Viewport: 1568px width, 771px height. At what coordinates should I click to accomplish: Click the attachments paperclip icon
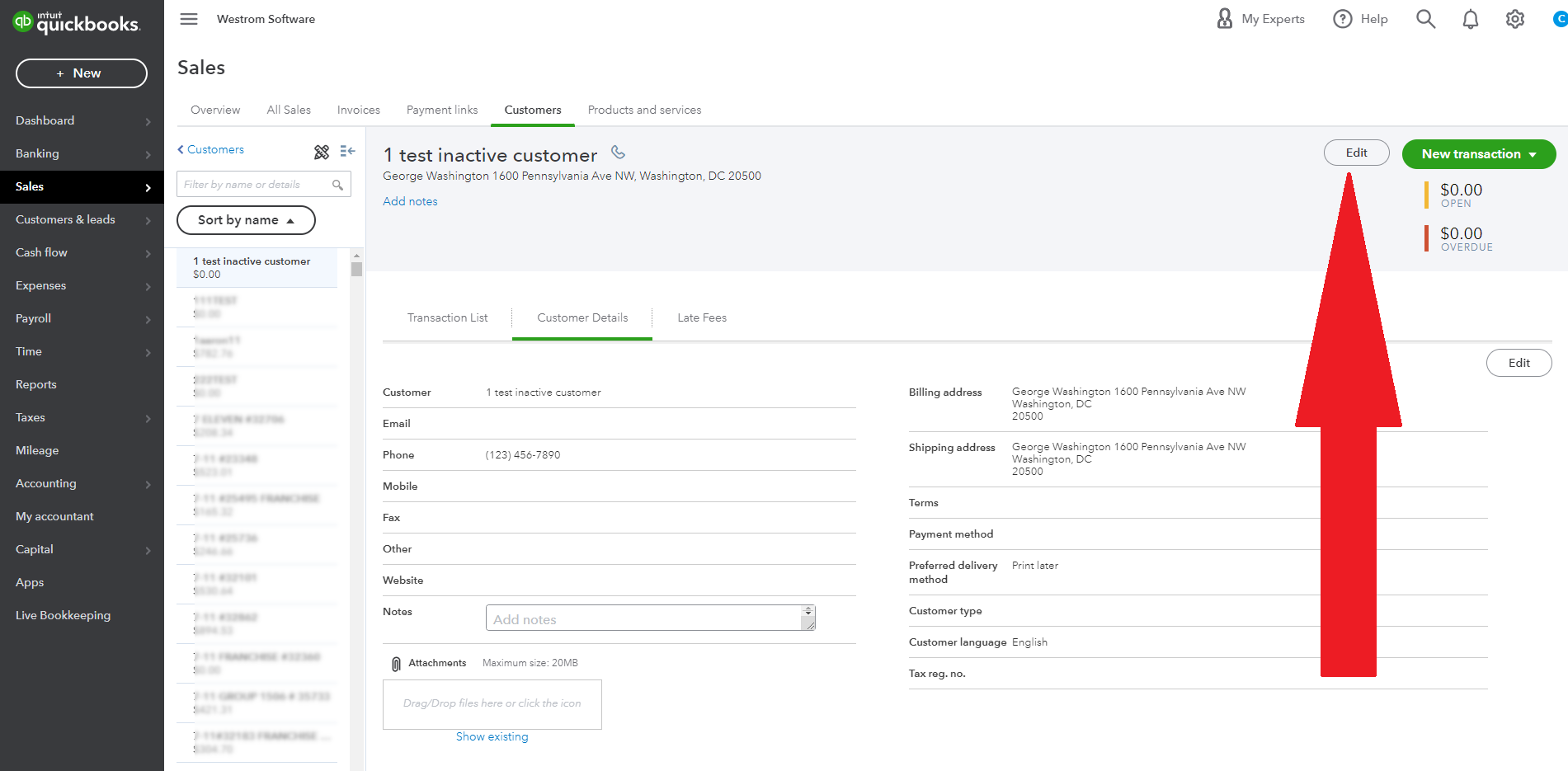point(396,664)
